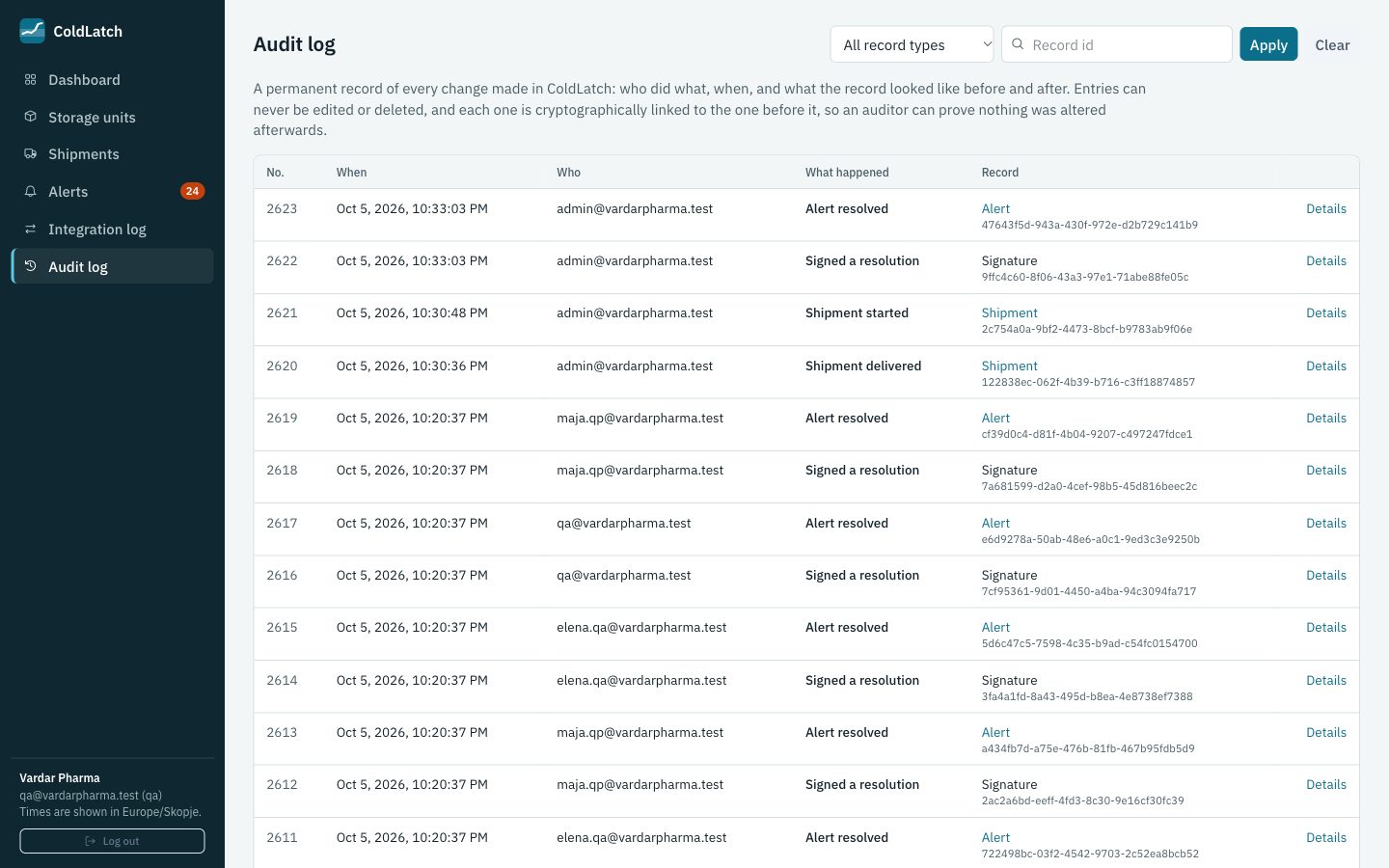Click the alerts count badge 24
This screenshot has height=868, width=1389.
(x=192, y=191)
